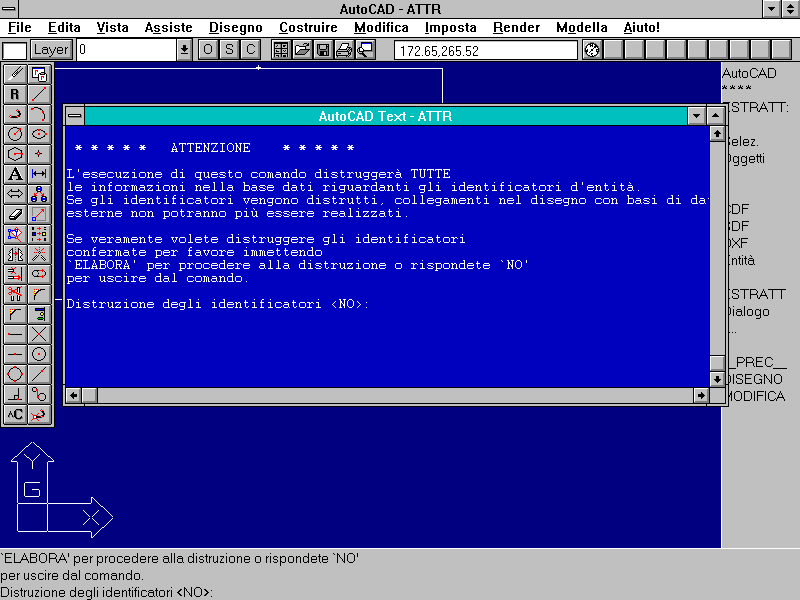This screenshot has width=800, height=600.
Task: Click the Open drawing folder icon
Action: tap(302, 50)
